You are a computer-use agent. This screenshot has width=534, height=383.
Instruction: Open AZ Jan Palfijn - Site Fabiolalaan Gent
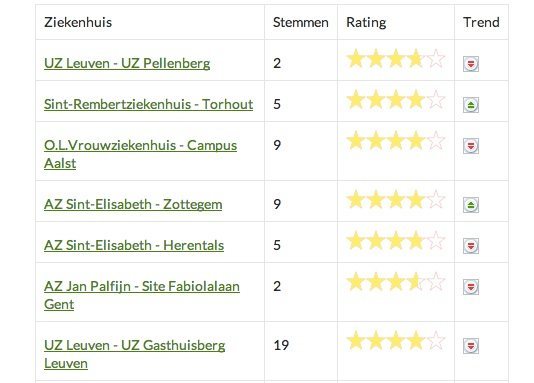(x=142, y=295)
